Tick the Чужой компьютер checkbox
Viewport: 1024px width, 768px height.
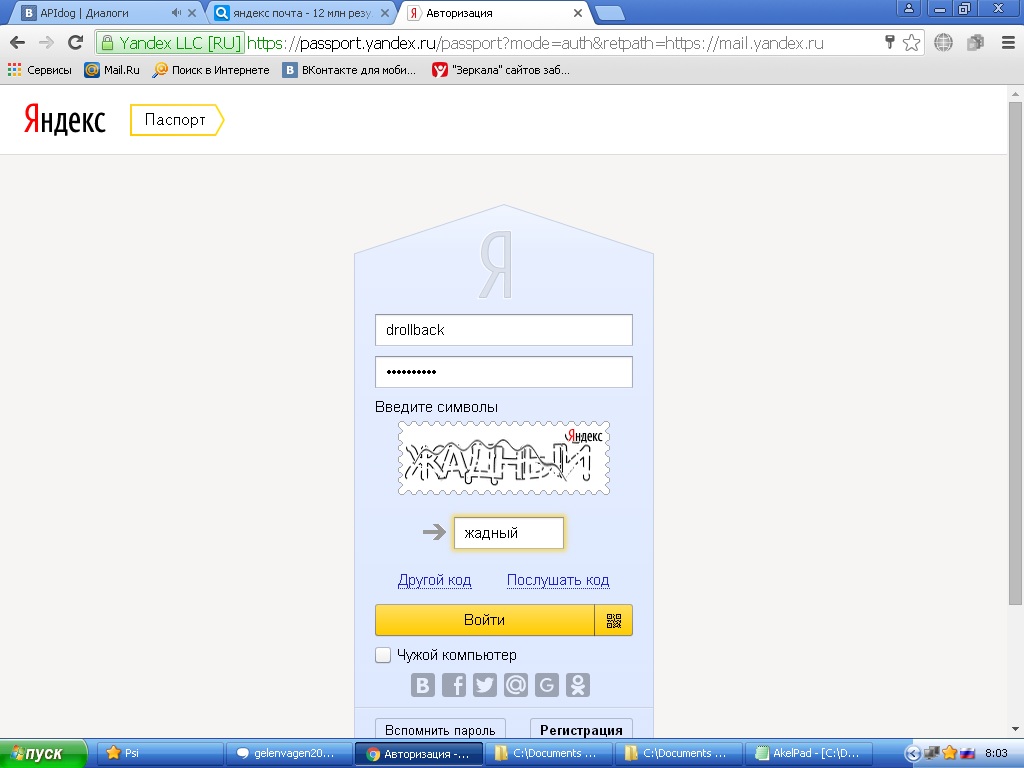pyautogui.click(x=383, y=655)
